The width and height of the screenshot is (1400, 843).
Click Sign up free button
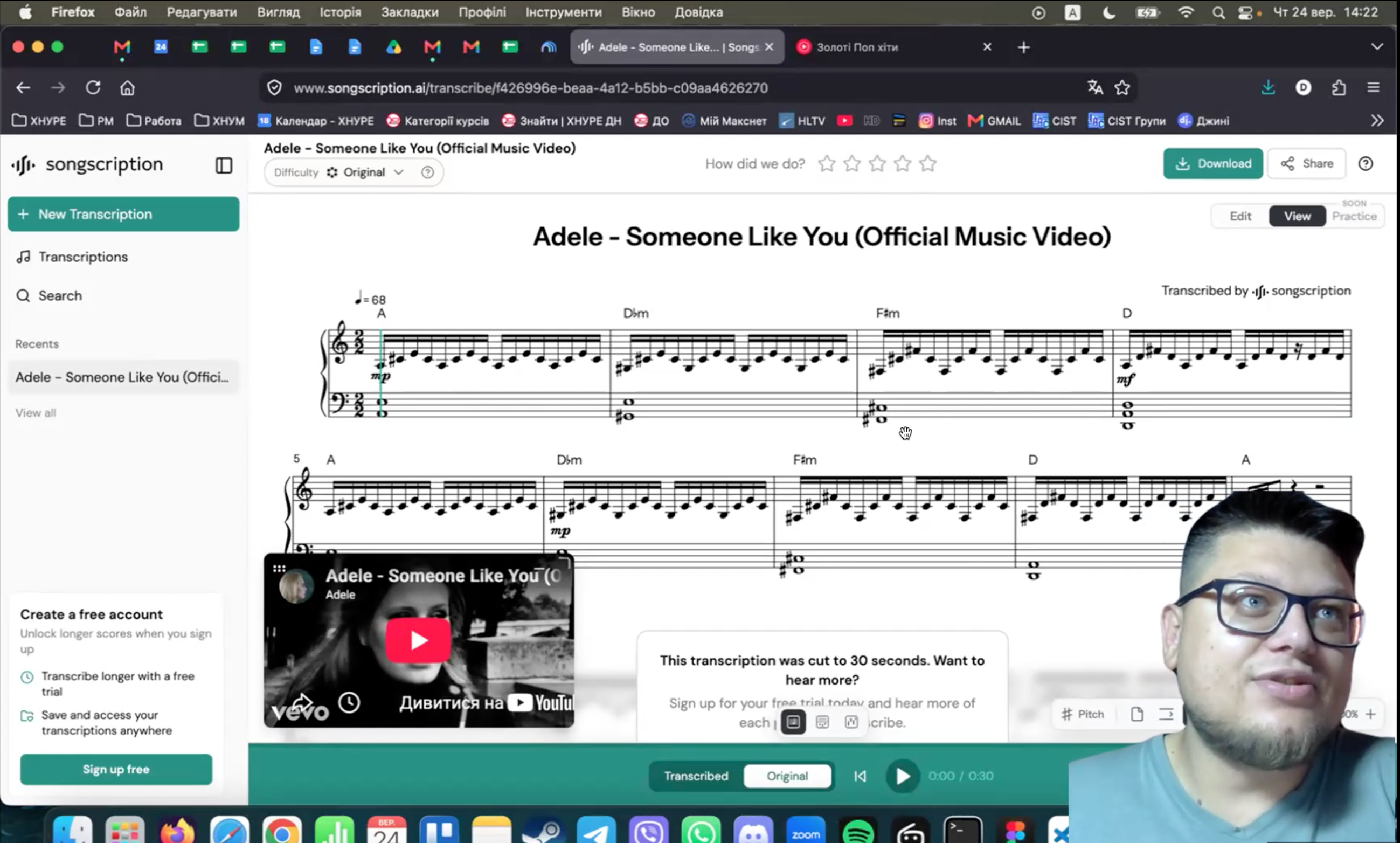pos(116,769)
